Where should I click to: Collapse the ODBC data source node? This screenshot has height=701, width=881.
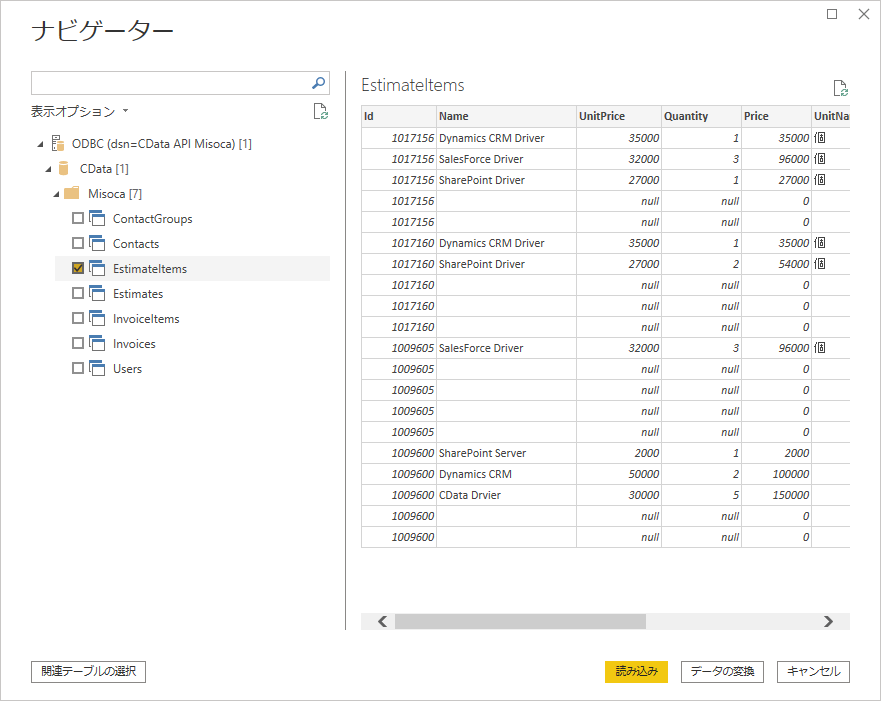[39, 144]
